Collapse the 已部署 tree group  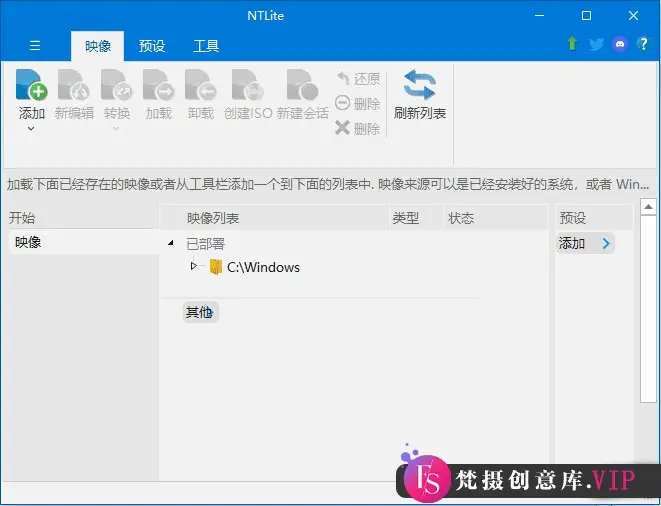tap(171, 242)
